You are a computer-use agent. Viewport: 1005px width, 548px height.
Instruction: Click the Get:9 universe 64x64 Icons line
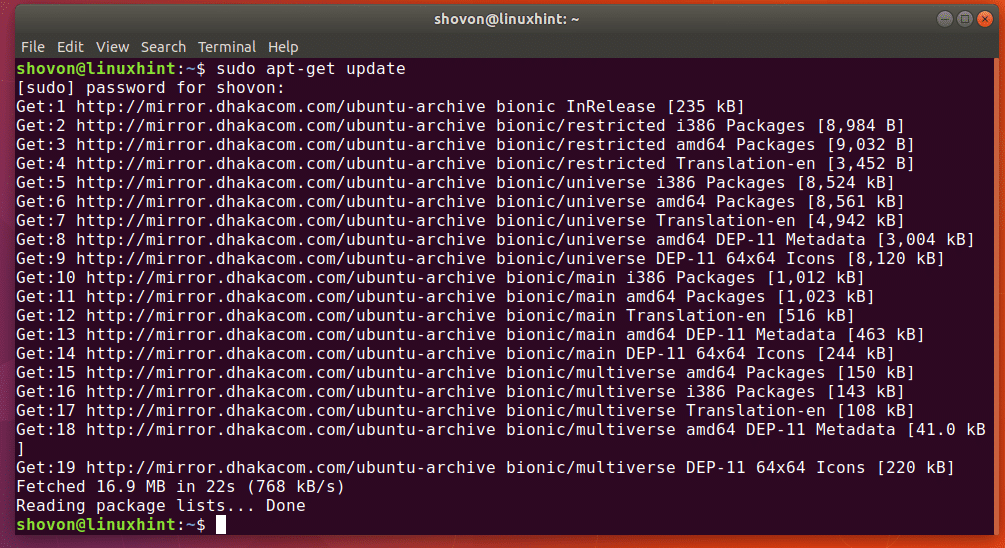coord(480,259)
